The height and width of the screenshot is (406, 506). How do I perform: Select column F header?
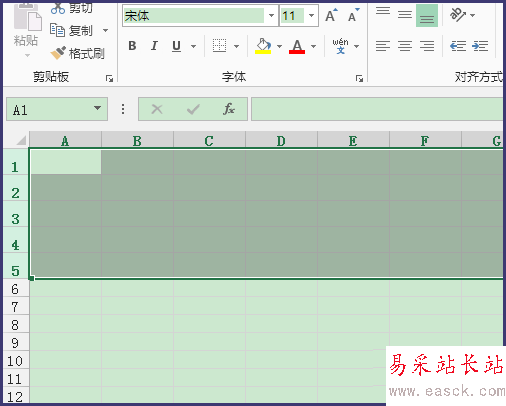425,140
